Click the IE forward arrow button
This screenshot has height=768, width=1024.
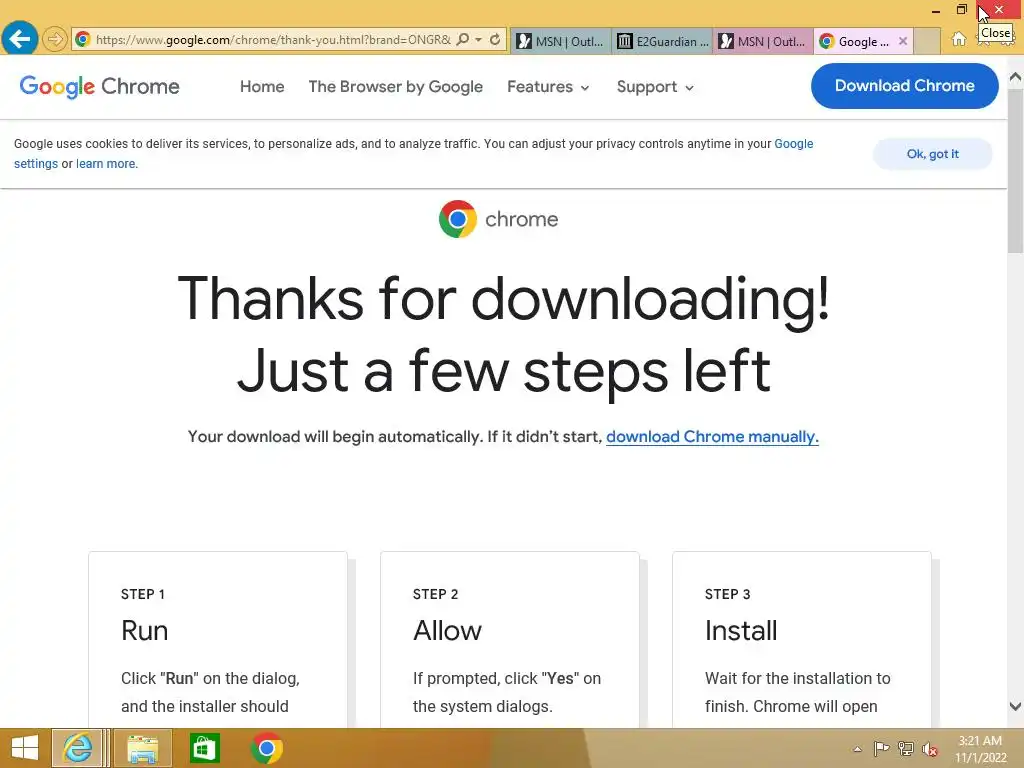pos(55,39)
